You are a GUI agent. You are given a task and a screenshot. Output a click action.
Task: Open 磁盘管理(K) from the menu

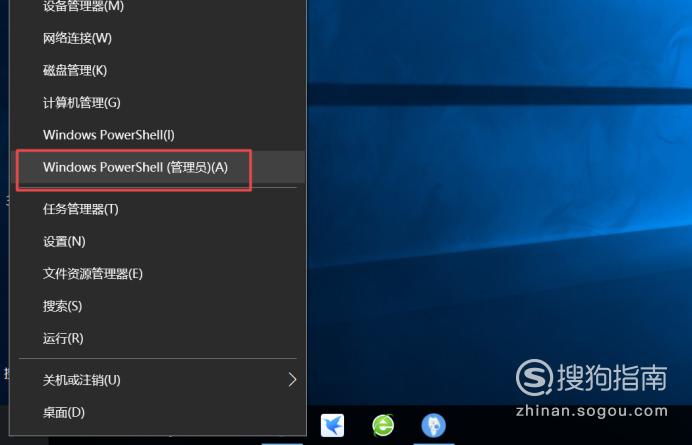[x=158, y=70]
